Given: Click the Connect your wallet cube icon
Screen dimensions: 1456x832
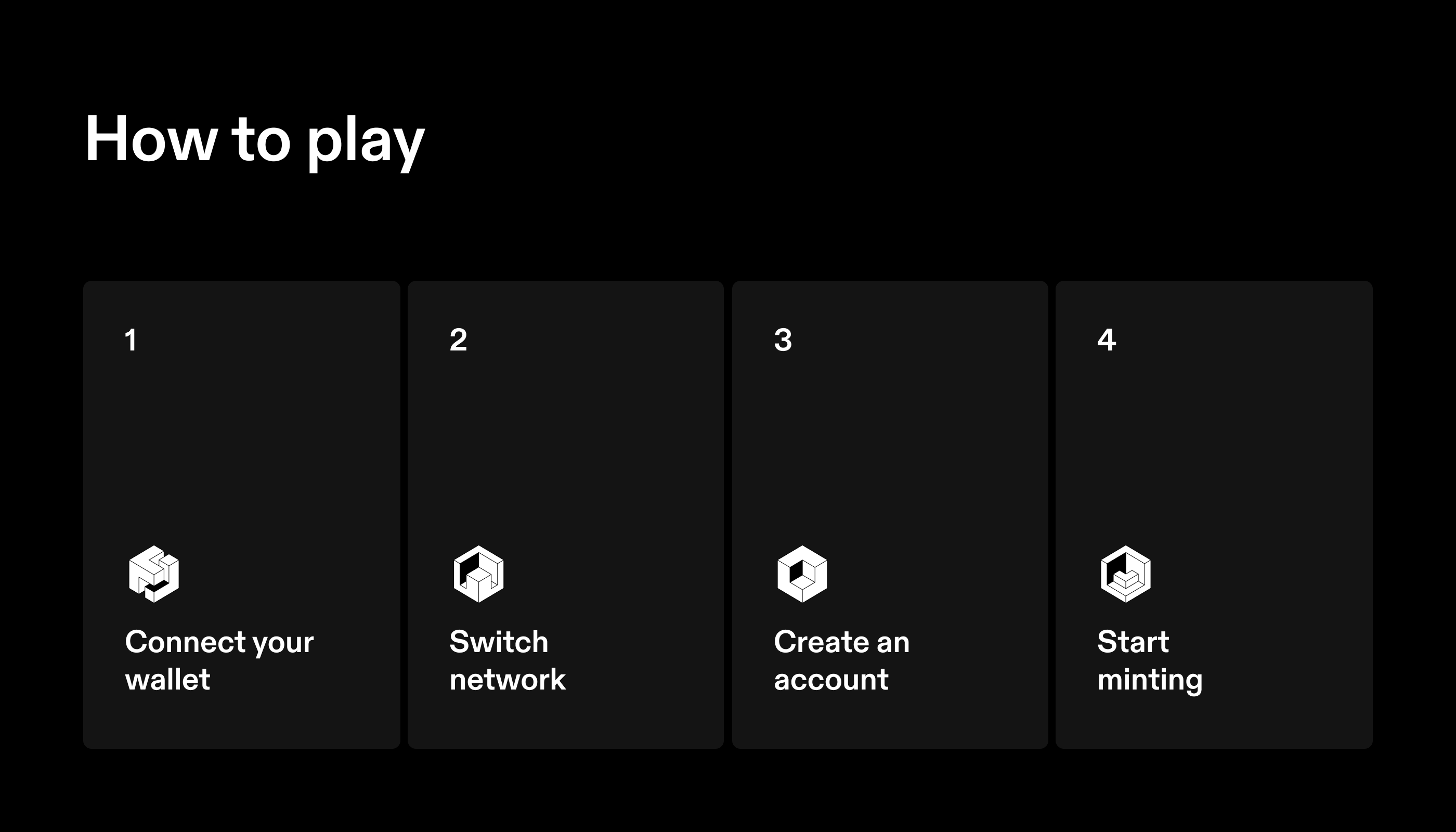Looking at the screenshot, I should [x=154, y=574].
